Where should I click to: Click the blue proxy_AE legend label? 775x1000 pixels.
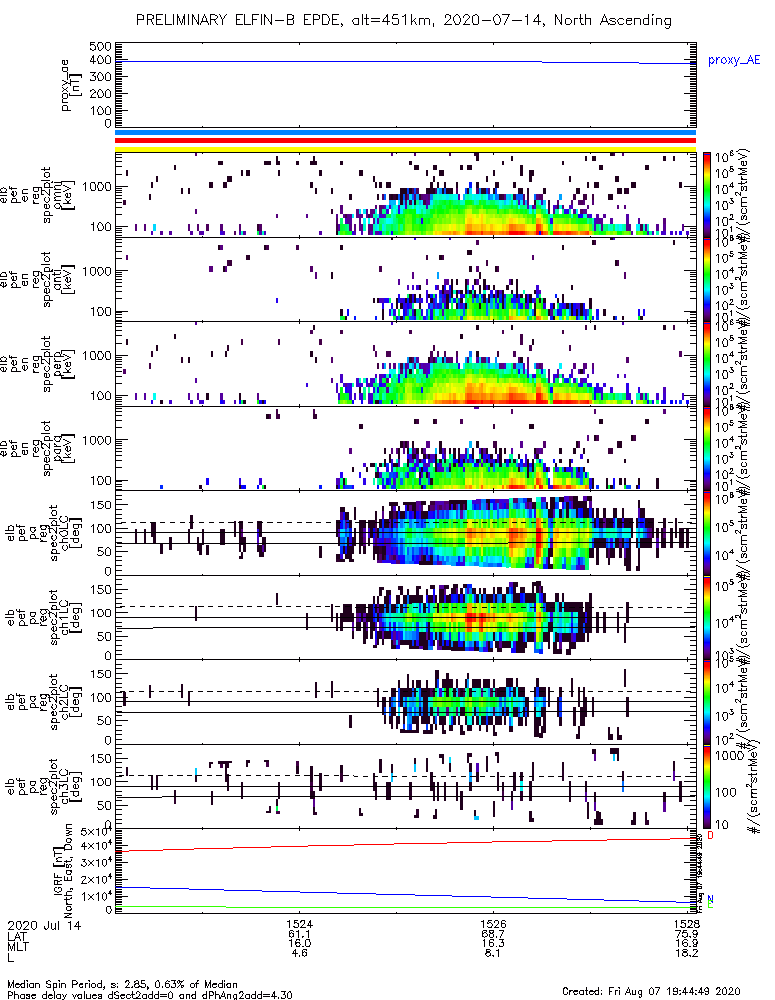tap(734, 60)
